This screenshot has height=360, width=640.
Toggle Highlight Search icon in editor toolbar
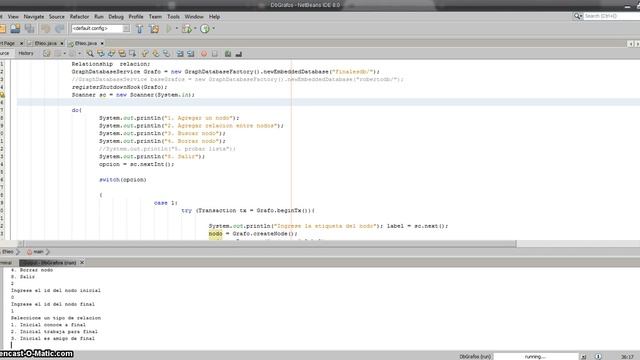tap(122, 53)
